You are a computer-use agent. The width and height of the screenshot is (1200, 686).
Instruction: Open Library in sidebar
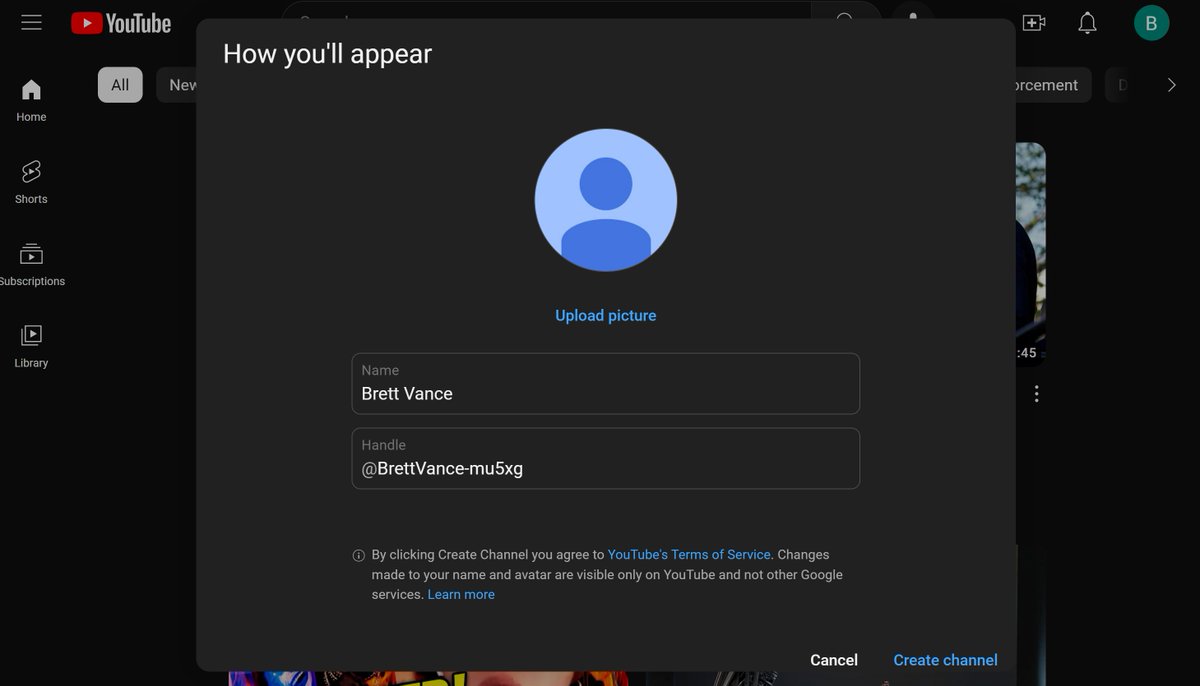31,346
